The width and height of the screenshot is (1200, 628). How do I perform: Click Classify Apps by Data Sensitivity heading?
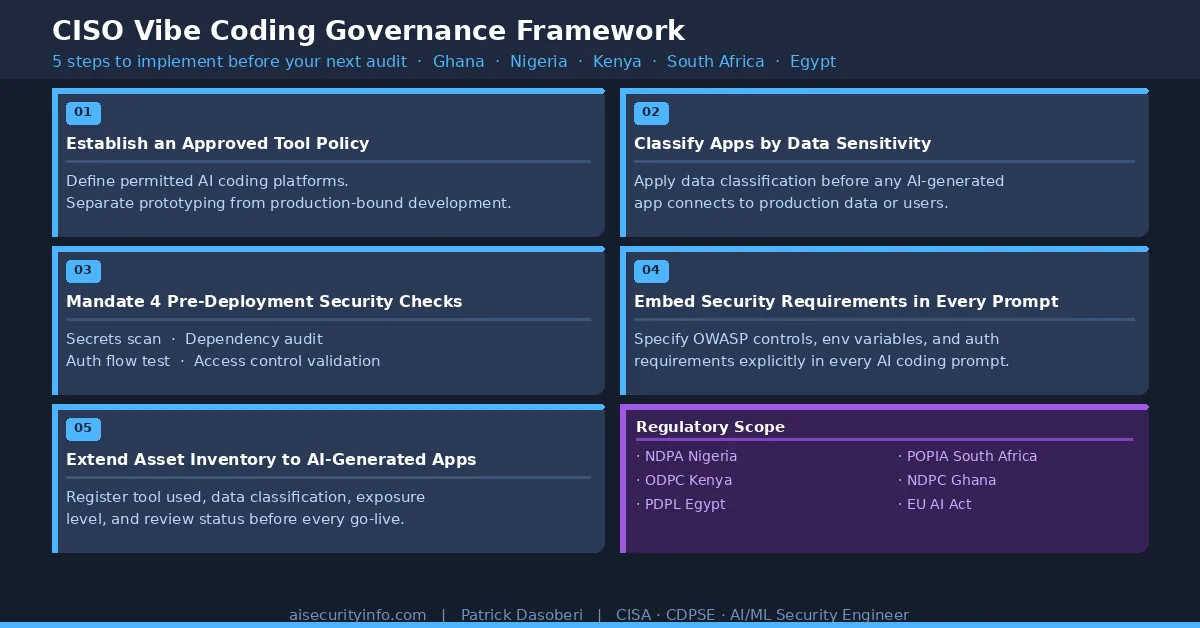782,144
